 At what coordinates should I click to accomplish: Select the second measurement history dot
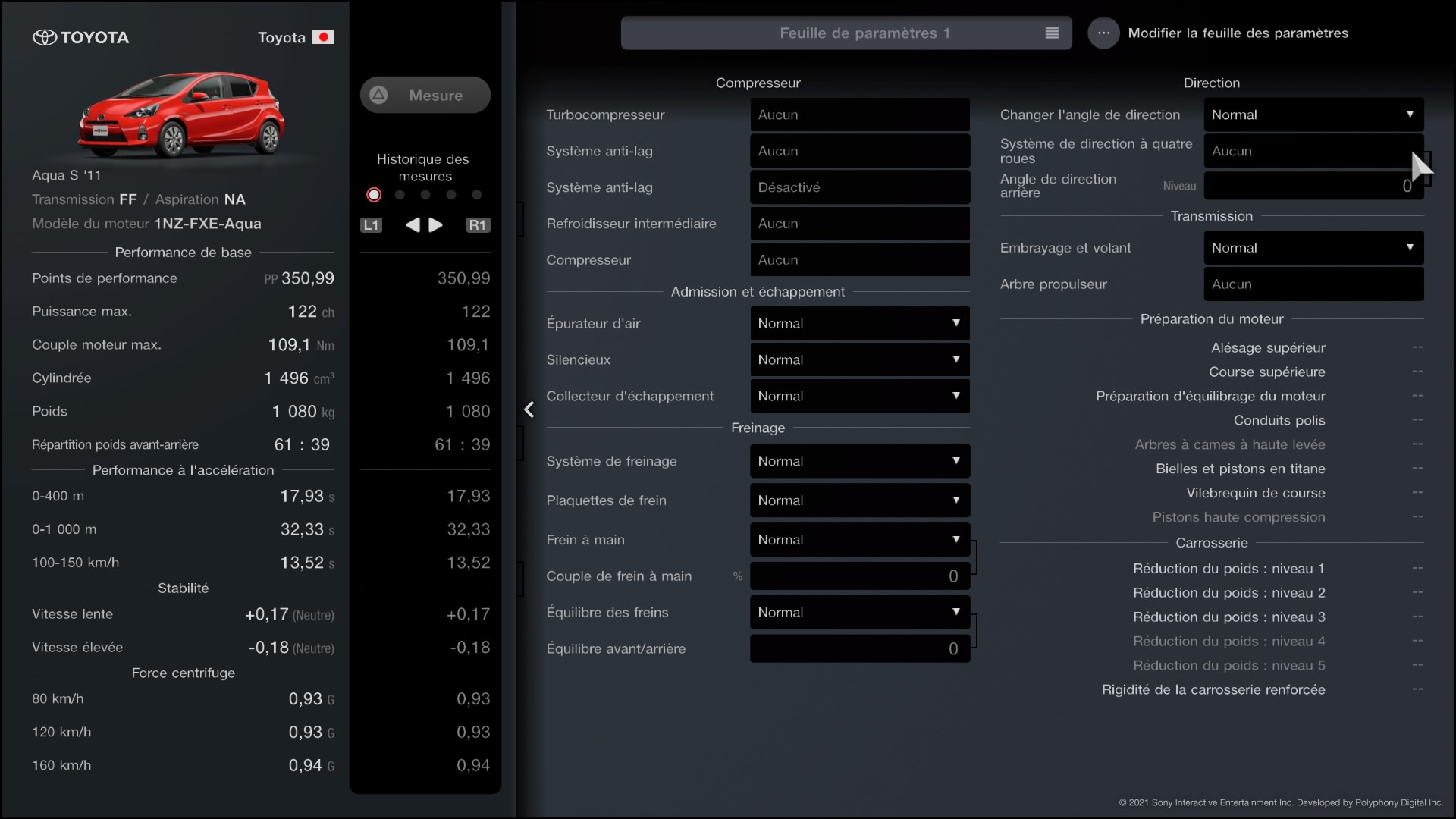(x=400, y=195)
